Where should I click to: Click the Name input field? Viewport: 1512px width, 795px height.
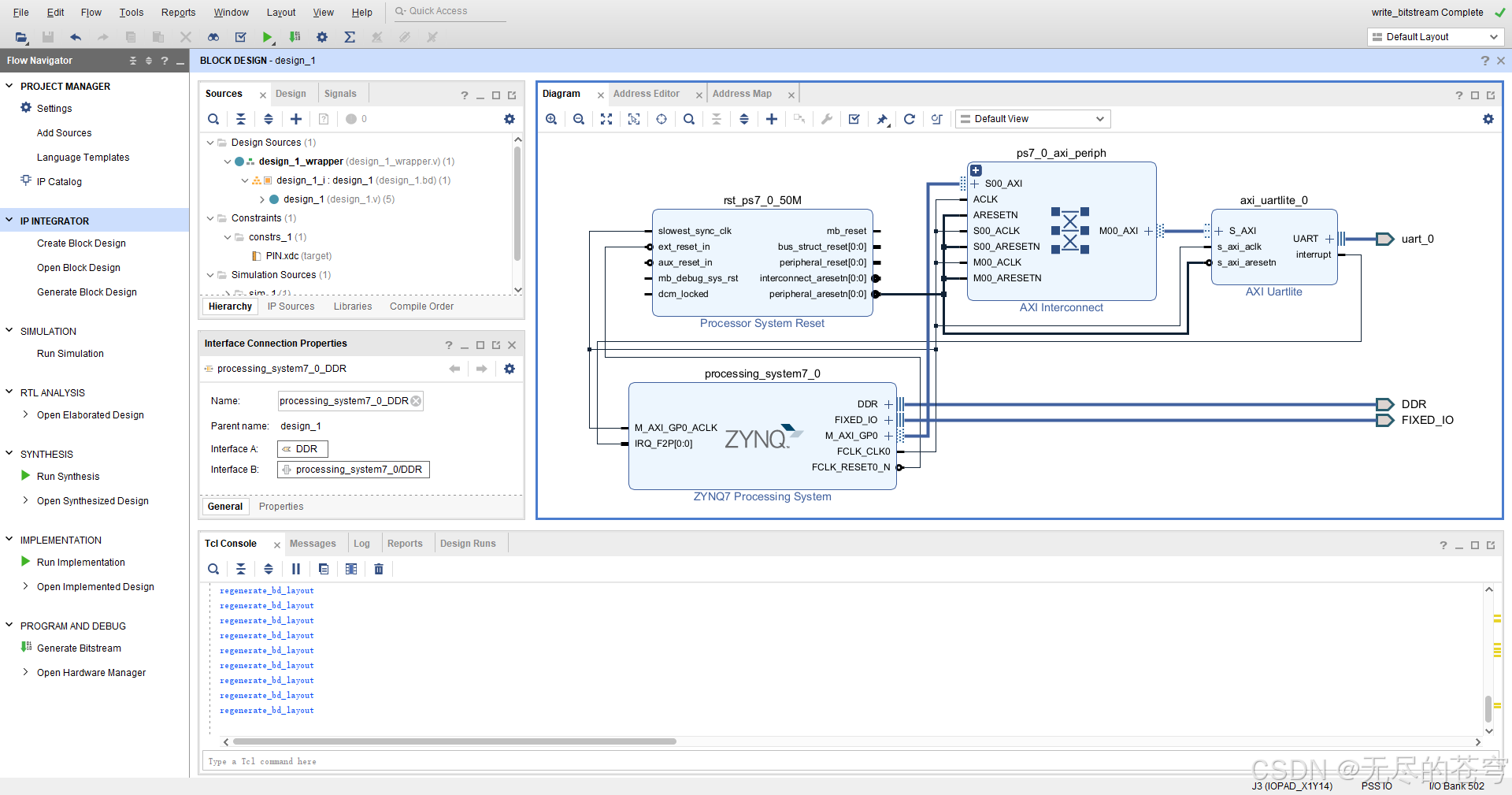point(343,401)
